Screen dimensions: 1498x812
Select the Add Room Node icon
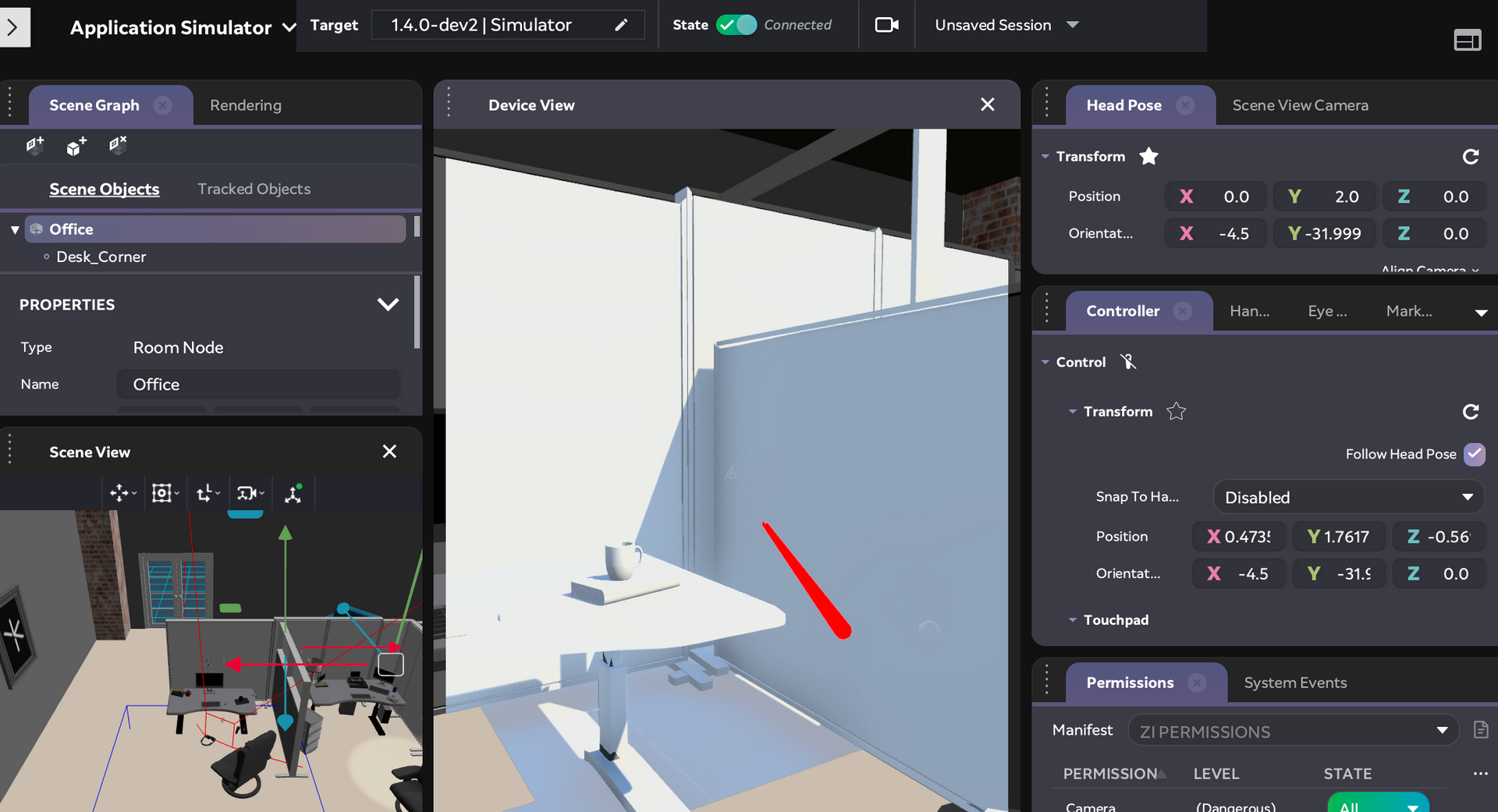click(34, 146)
